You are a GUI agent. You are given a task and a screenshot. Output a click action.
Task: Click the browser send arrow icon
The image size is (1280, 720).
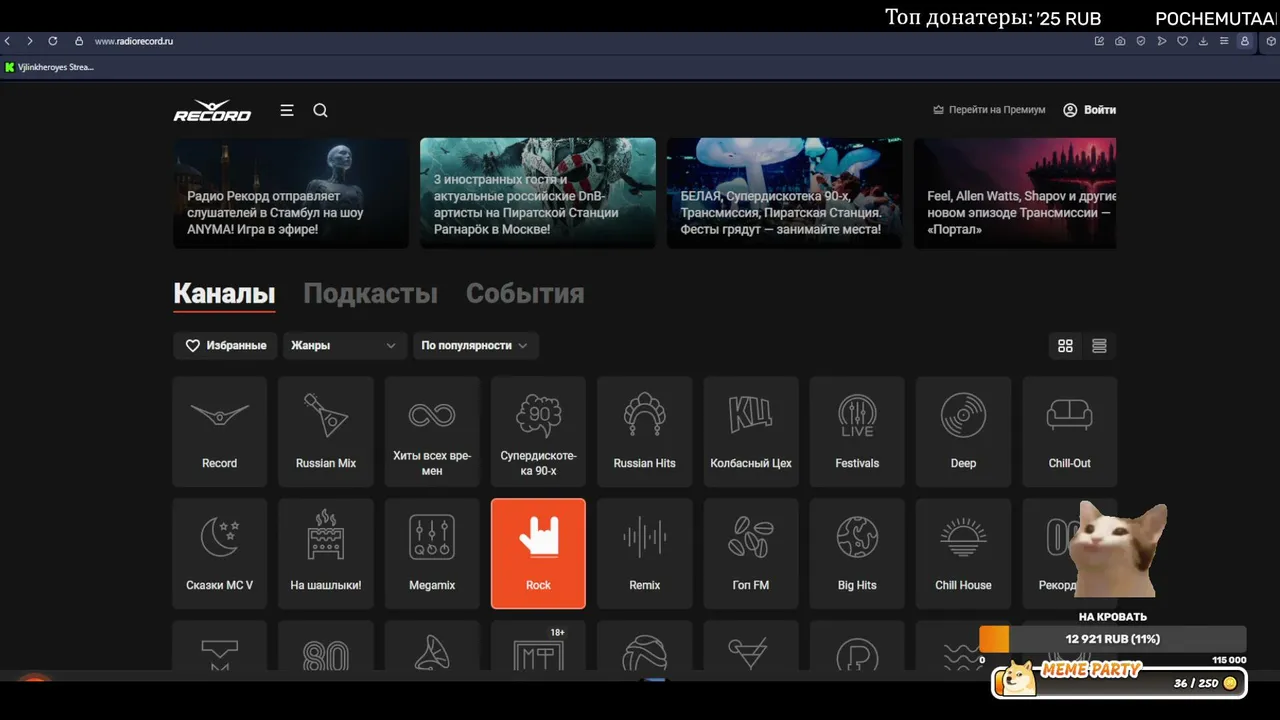pyautogui.click(x=1161, y=41)
